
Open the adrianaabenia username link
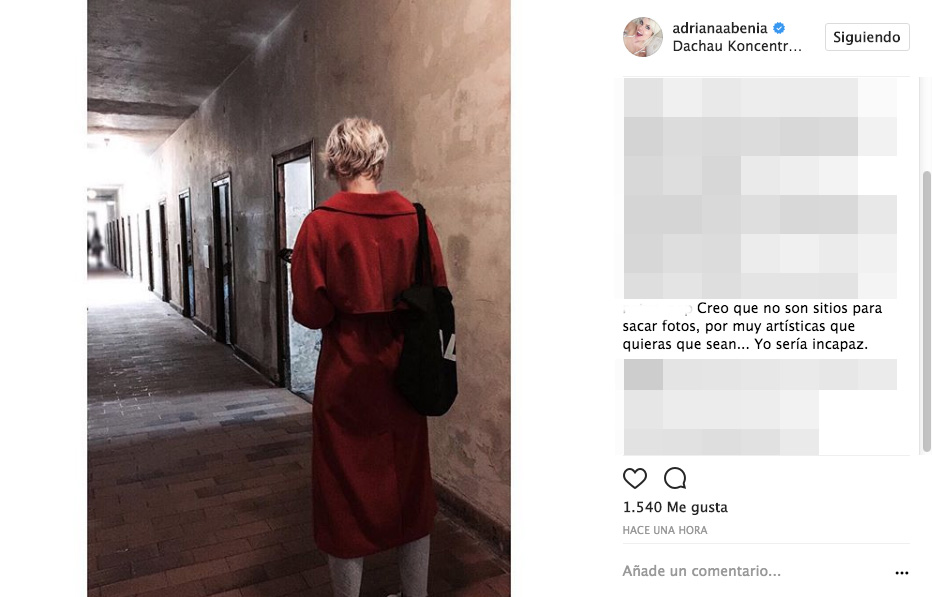point(719,28)
